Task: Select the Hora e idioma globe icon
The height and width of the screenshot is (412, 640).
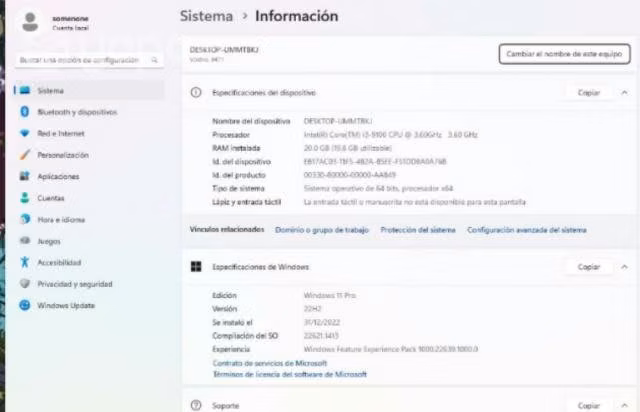Action: 25,219
